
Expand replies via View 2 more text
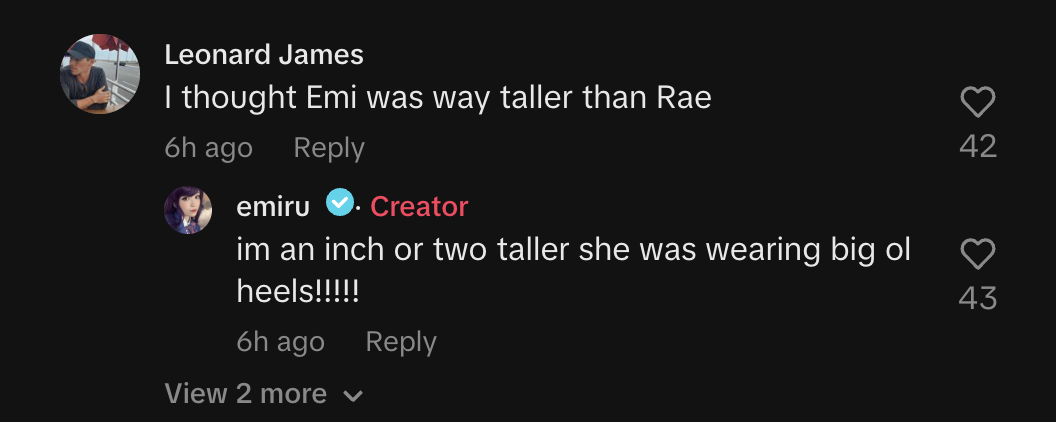pos(246,393)
